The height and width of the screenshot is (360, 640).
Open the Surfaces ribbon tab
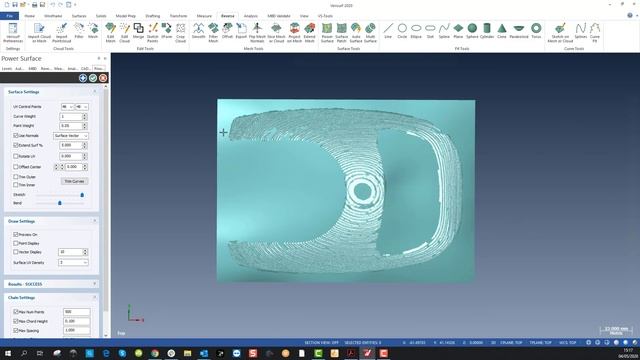(79, 16)
